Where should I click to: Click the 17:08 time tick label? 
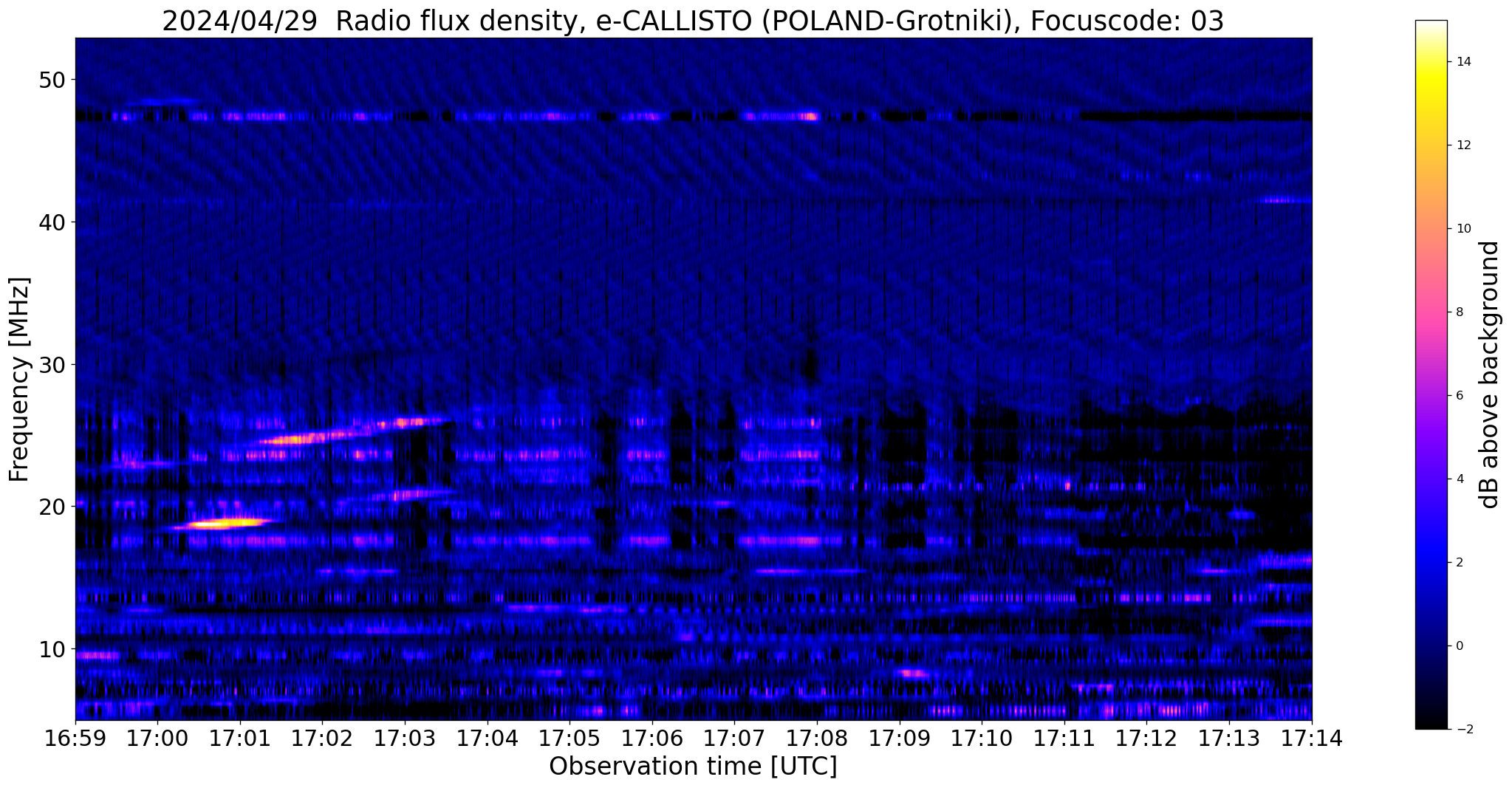(817, 738)
